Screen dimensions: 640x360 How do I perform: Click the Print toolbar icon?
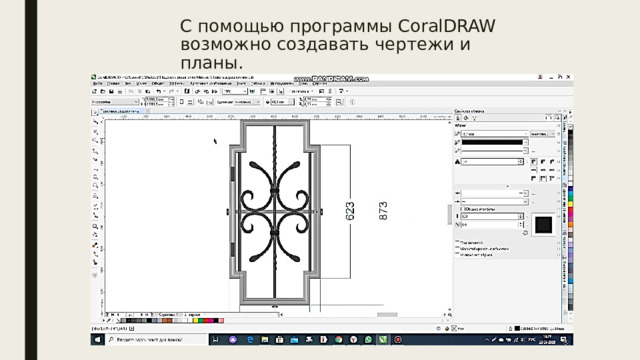120,91
